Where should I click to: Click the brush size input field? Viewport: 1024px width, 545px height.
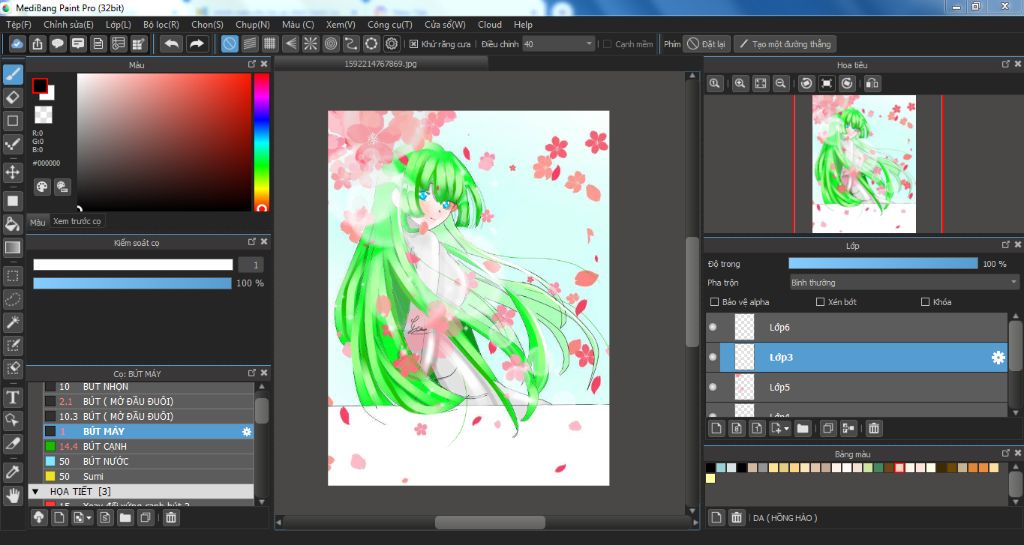[x=251, y=264]
